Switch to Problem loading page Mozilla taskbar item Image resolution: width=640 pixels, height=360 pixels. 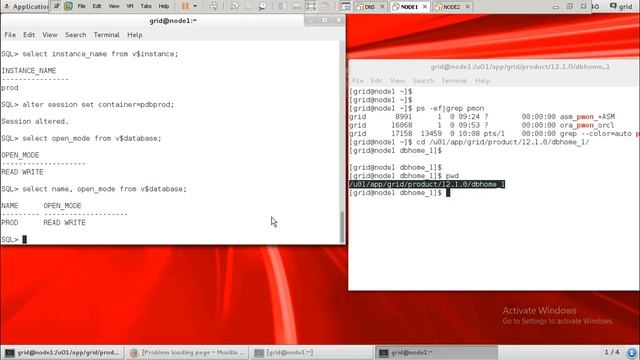[x=187, y=352]
